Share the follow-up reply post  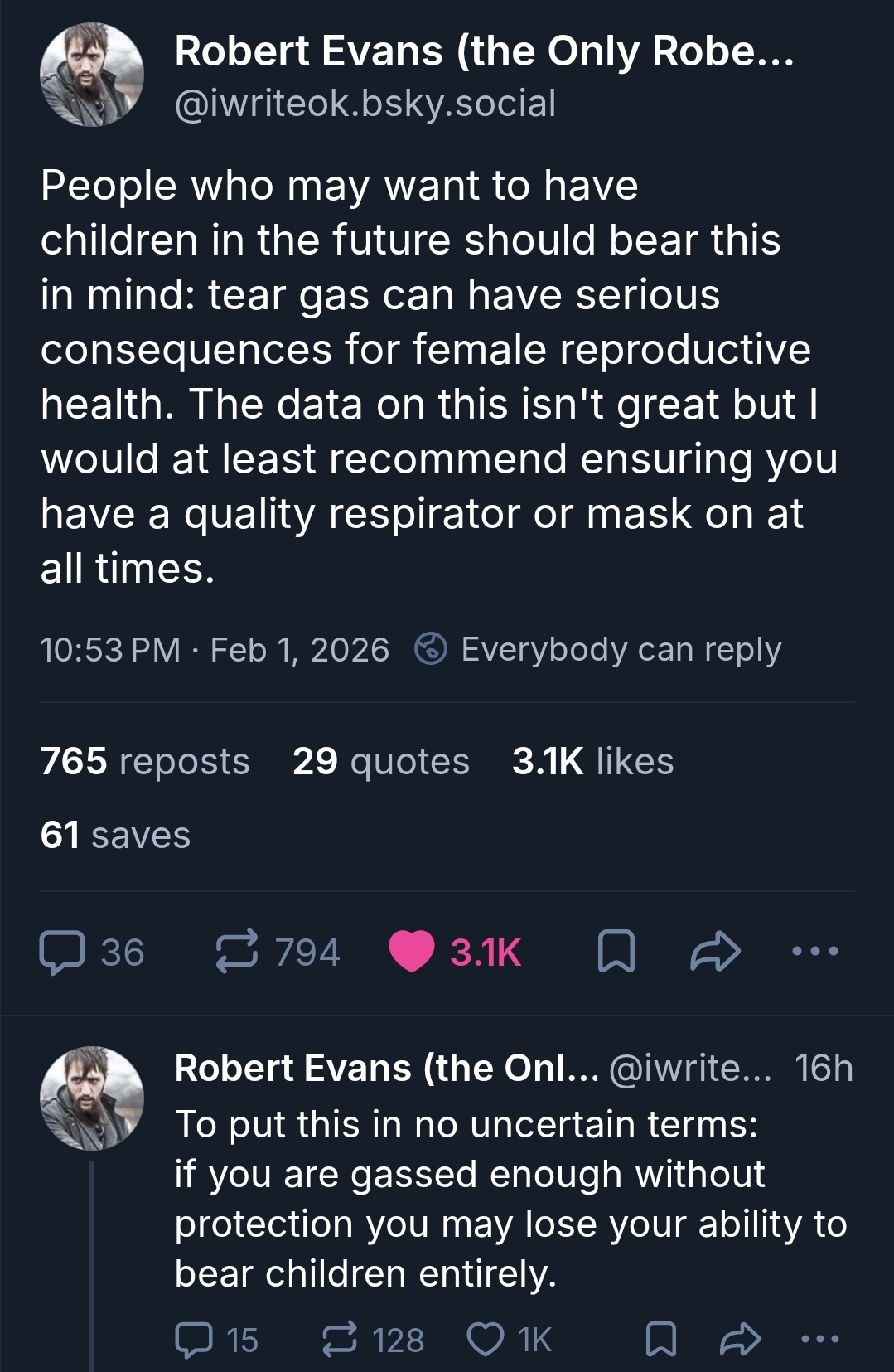click(x=740, y=1340)
